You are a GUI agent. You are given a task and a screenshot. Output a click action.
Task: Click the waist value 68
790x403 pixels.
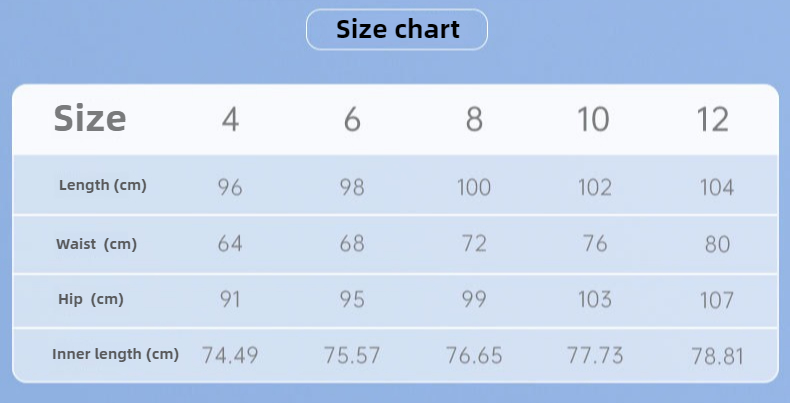[x=352, y=244]
